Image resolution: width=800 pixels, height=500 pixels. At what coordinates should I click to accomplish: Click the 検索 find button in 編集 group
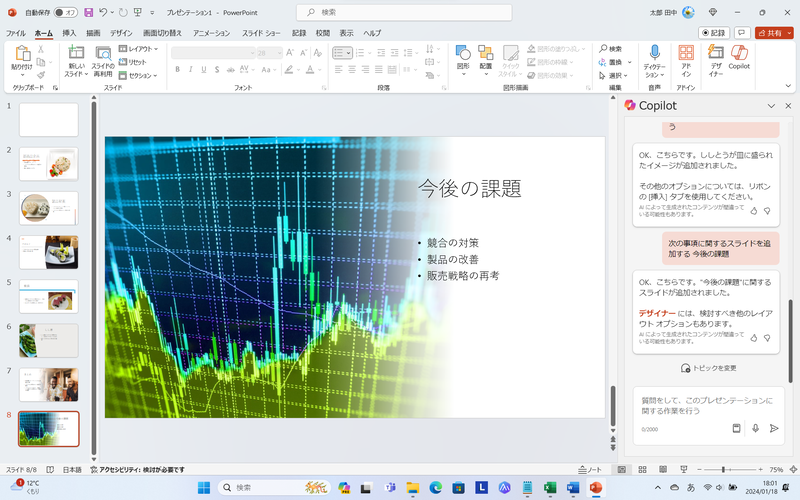(x=611, y=48)
